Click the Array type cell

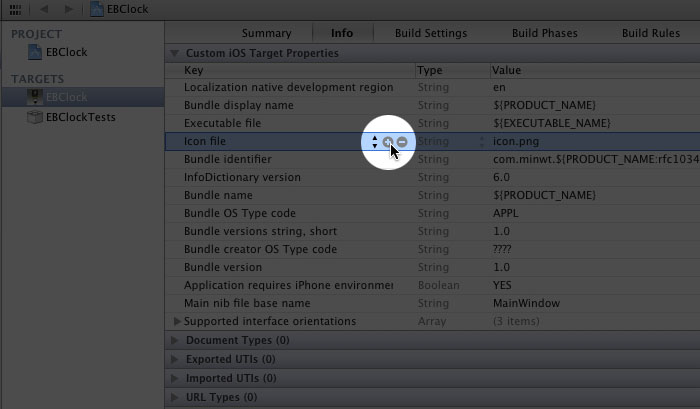(432, 321)
